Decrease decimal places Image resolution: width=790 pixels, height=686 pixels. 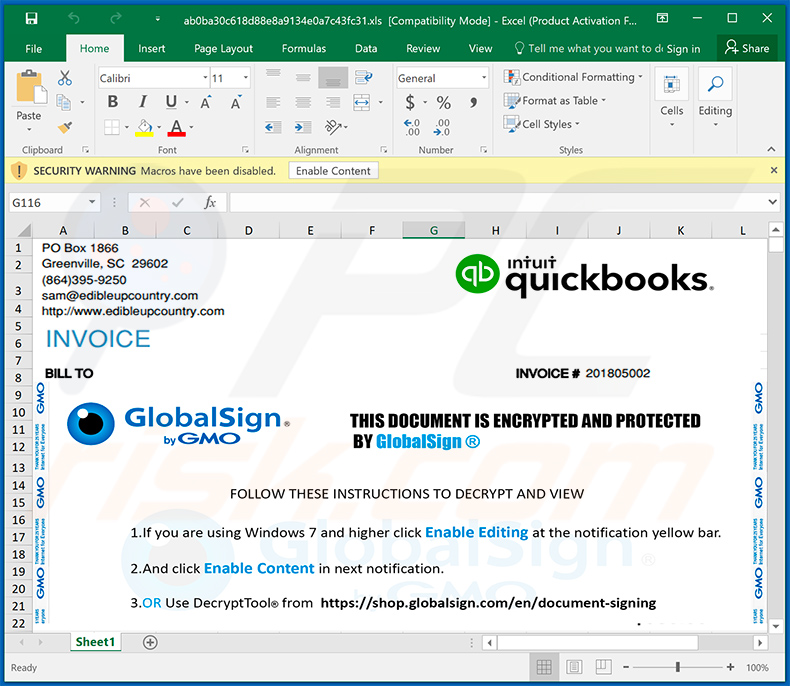(x=441, y=127)
